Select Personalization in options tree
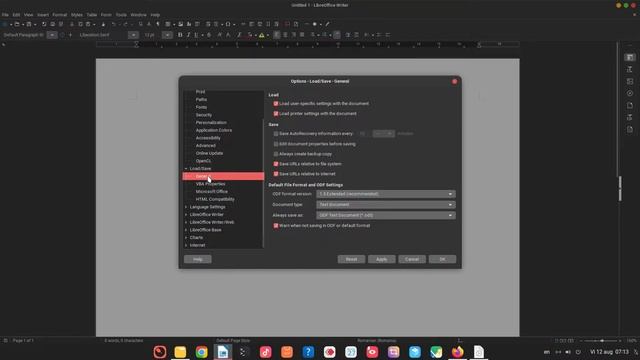The width and height of the screenshot is (640, 360). pos(211,122)
